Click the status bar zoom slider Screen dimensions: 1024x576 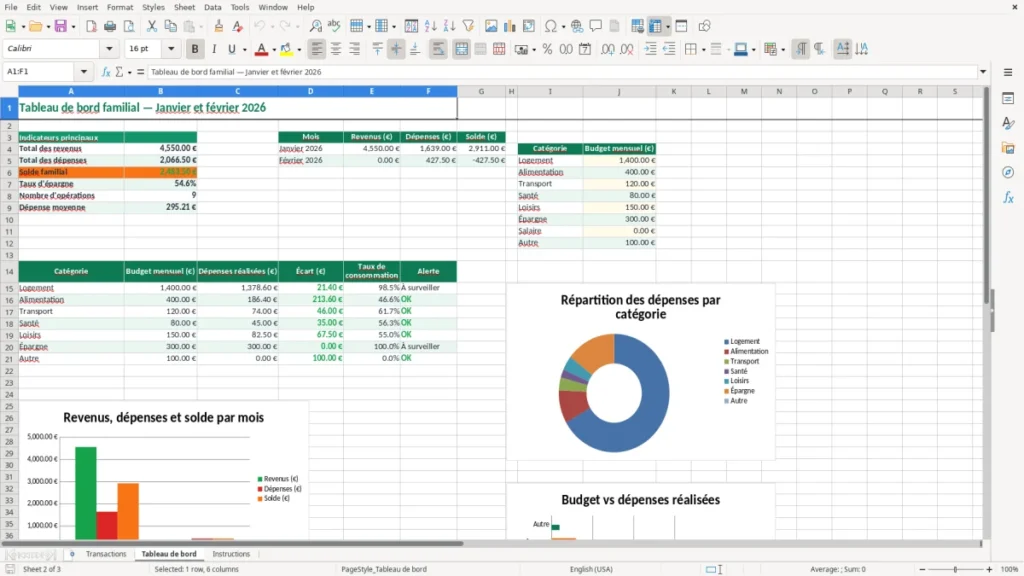pos(955,569)
